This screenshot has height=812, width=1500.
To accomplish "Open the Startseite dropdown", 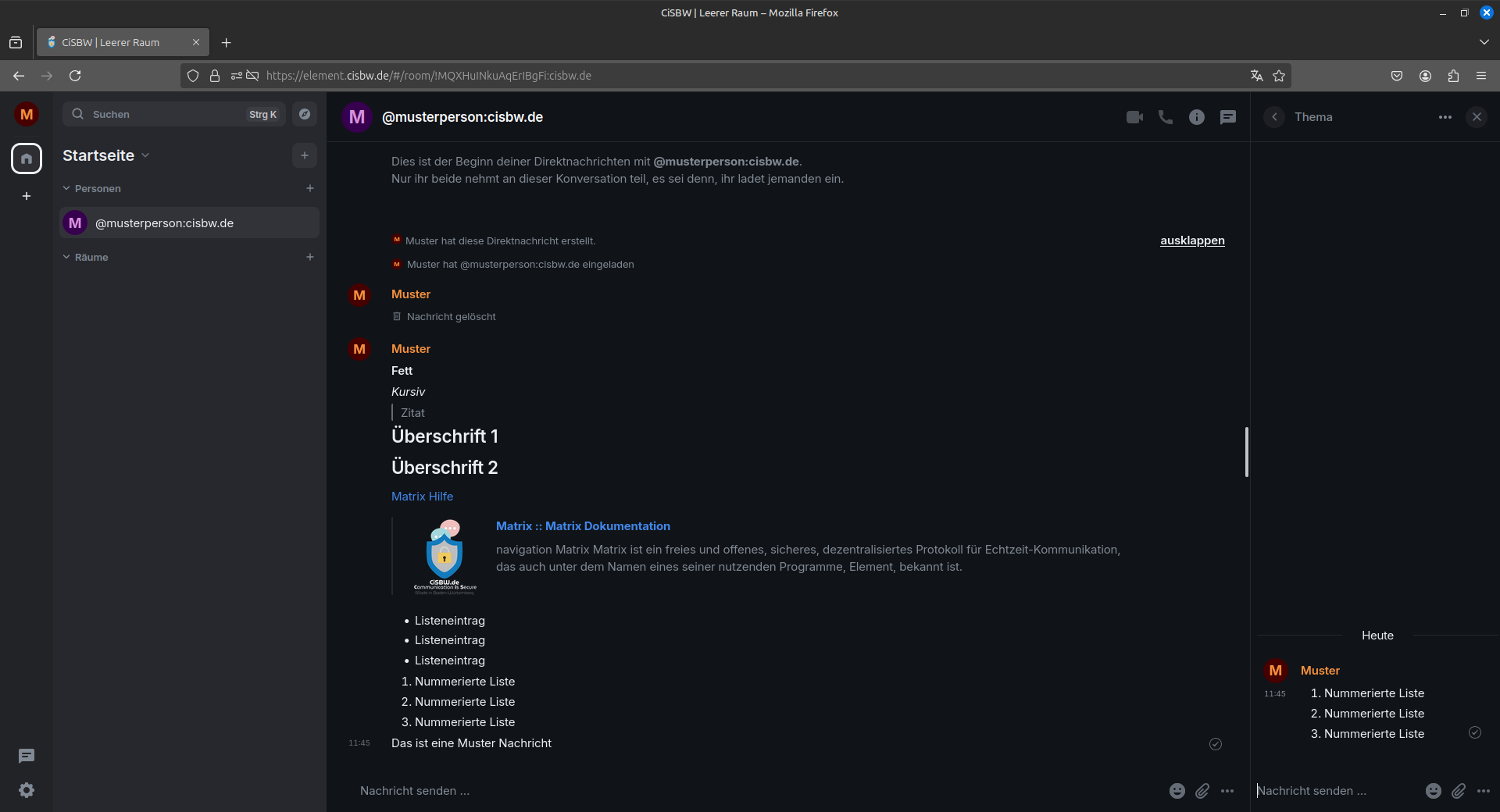I will 145,155.
